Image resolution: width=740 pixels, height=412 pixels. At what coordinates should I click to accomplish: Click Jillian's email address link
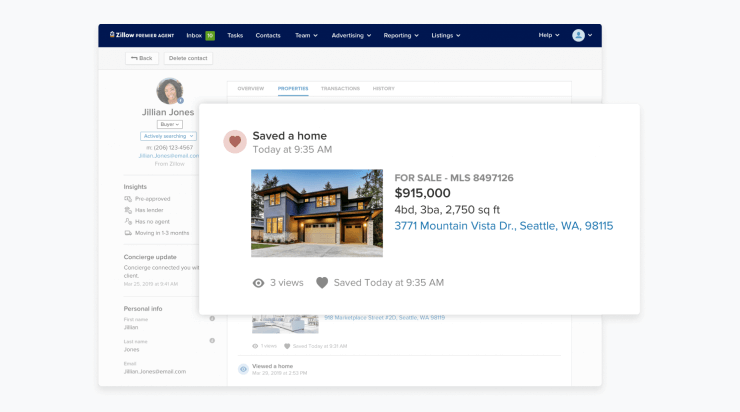coord(168,156)
